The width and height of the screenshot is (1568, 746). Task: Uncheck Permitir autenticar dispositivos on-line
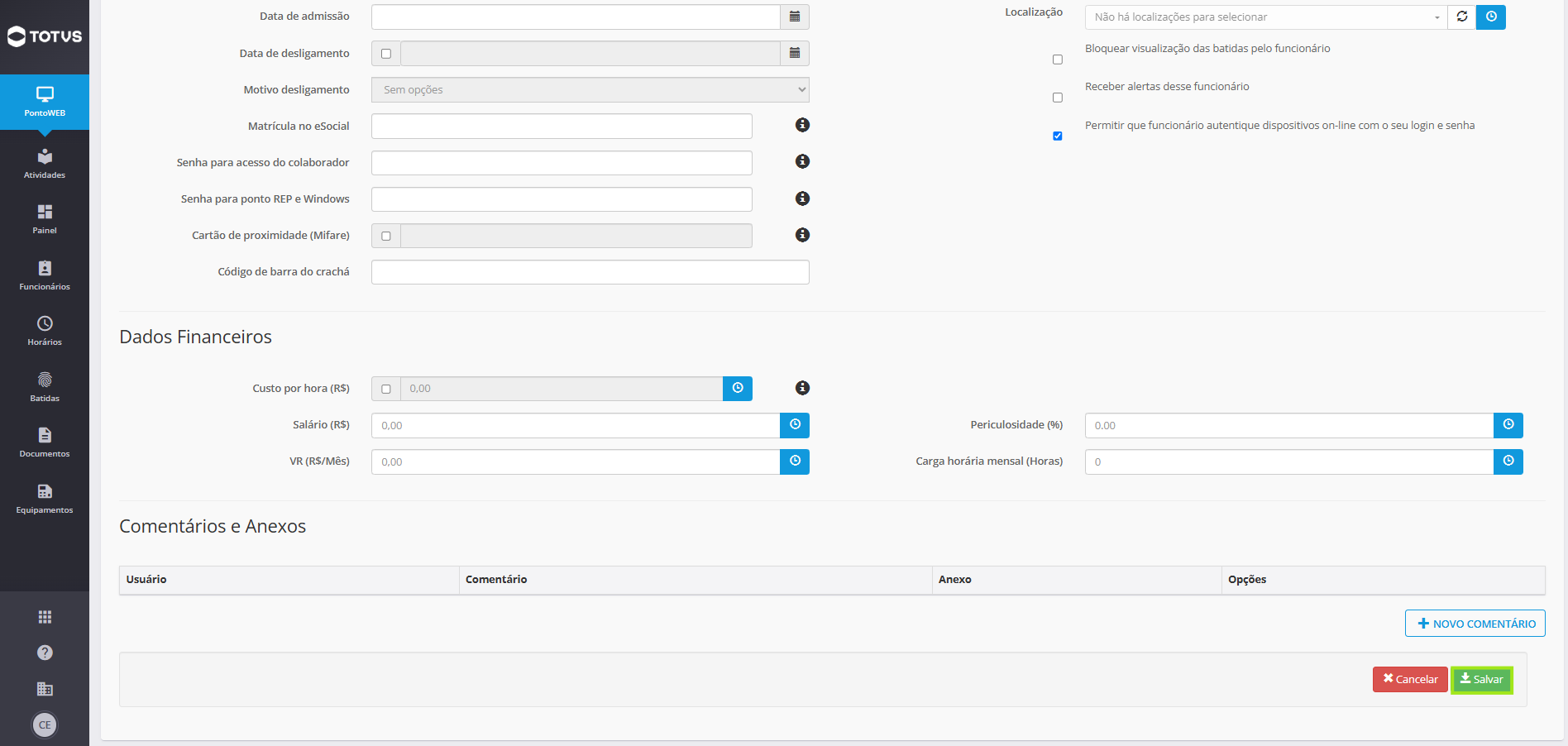[x=1057, y=136]
